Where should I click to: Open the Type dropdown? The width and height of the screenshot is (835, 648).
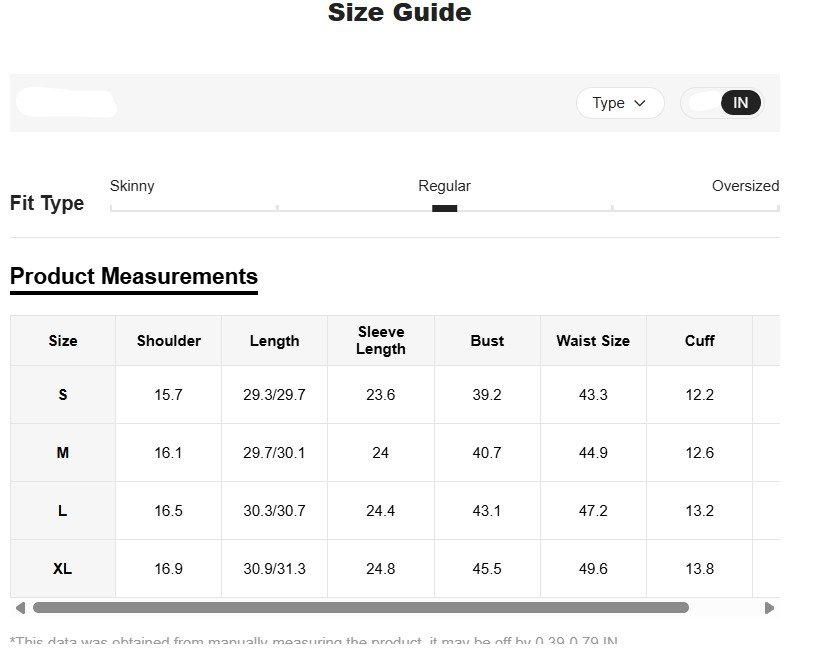[x=619, y=103]
